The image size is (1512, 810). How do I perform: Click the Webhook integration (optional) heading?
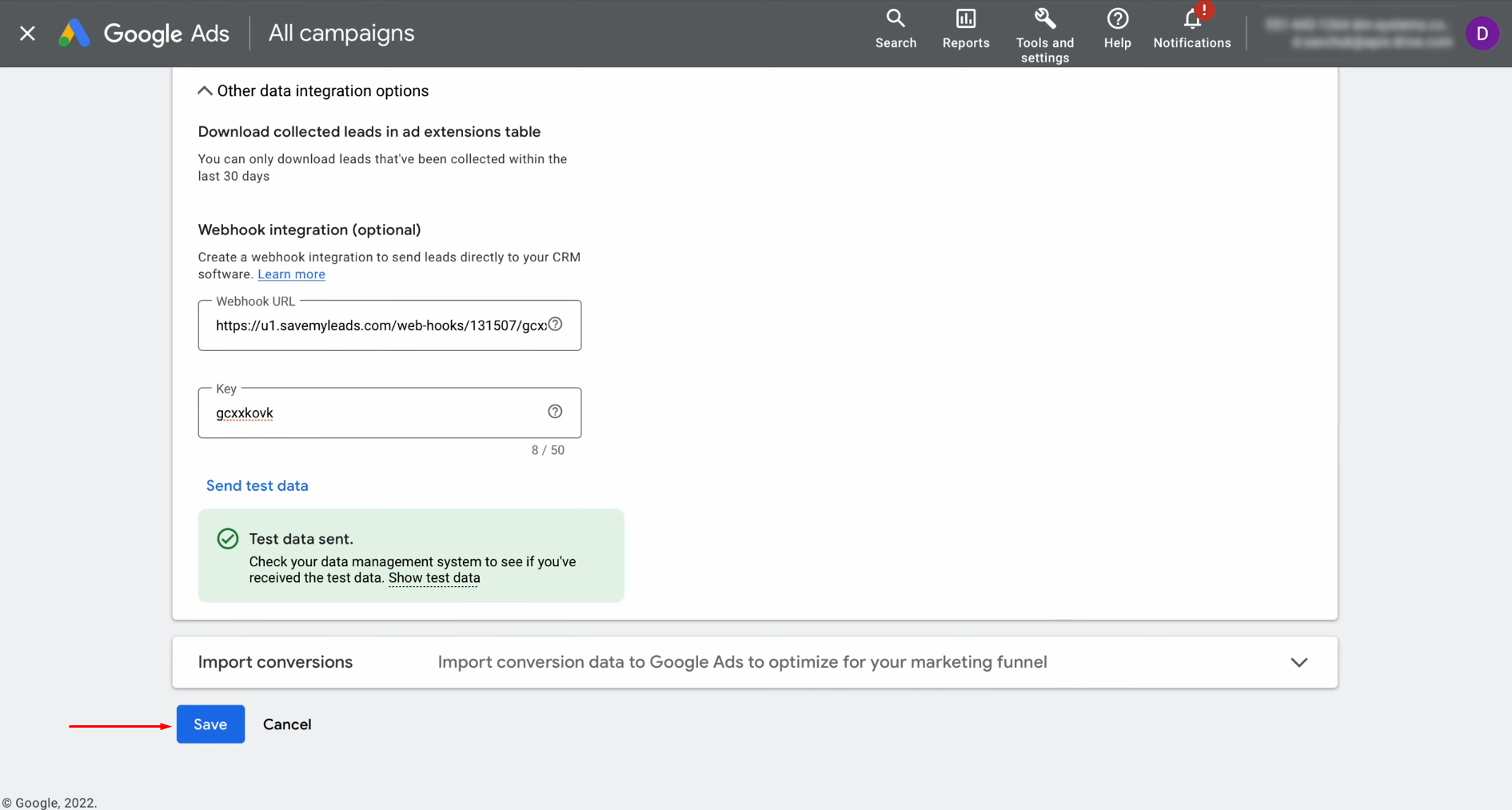click(309, 229)
